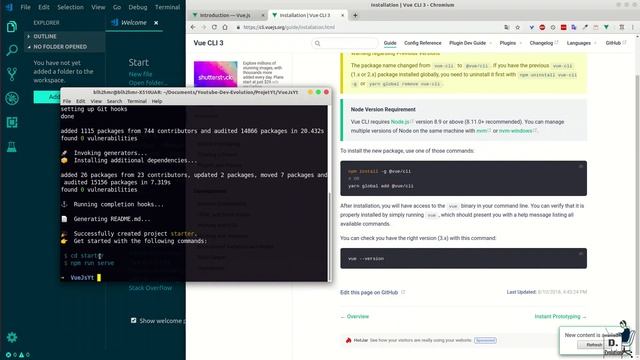Open the Source Control view in VS Code
Image resolution: width=640 pixels, height=360 pixels.
(12, 74)
